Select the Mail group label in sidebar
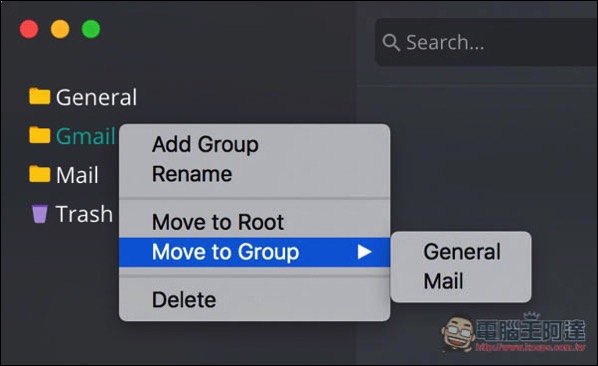This screenshot has height=366, width=598. coord(77,175)
